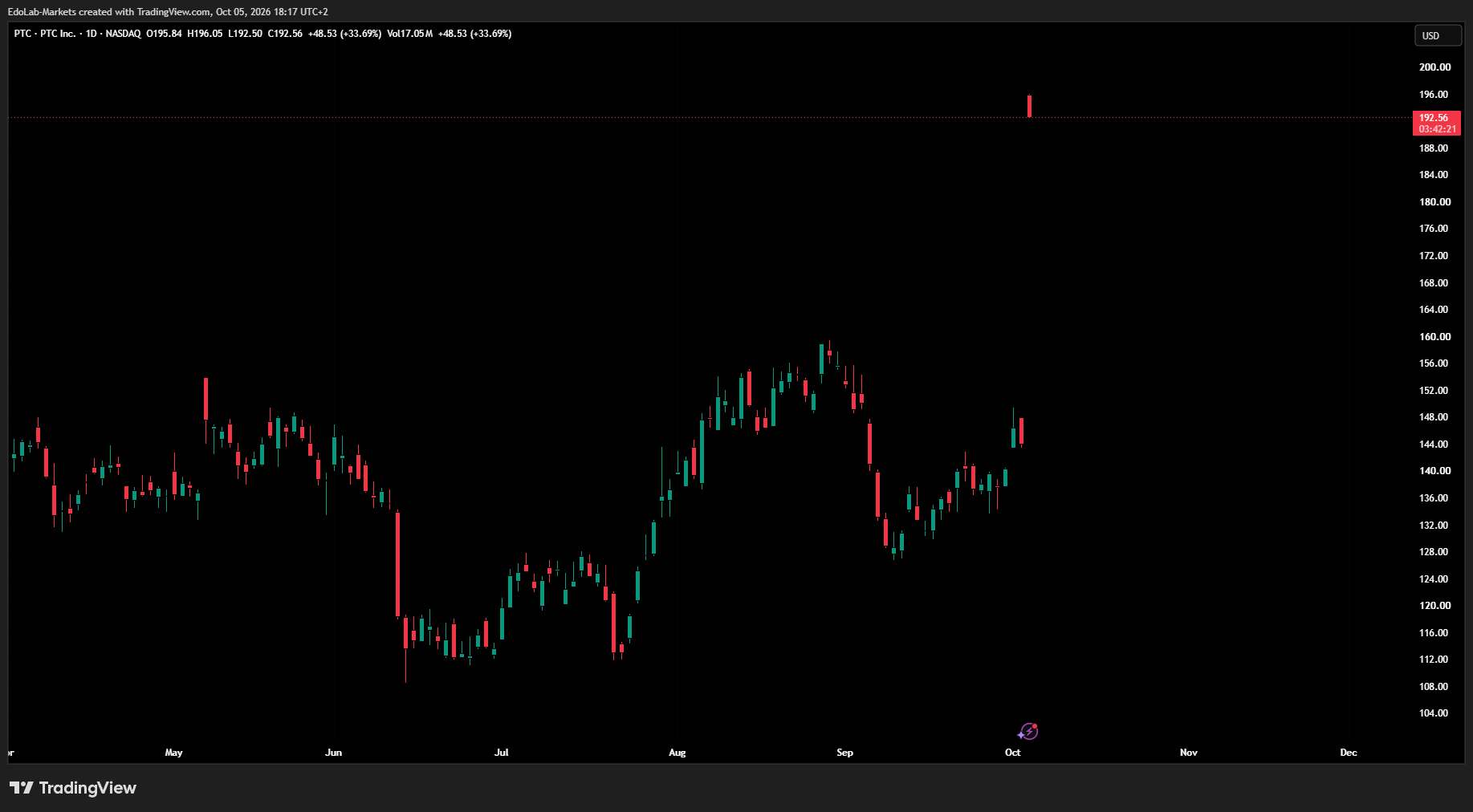Click the latest red candle near 196
This screenshot has height=812, width=1473.
coord(1029,106)
